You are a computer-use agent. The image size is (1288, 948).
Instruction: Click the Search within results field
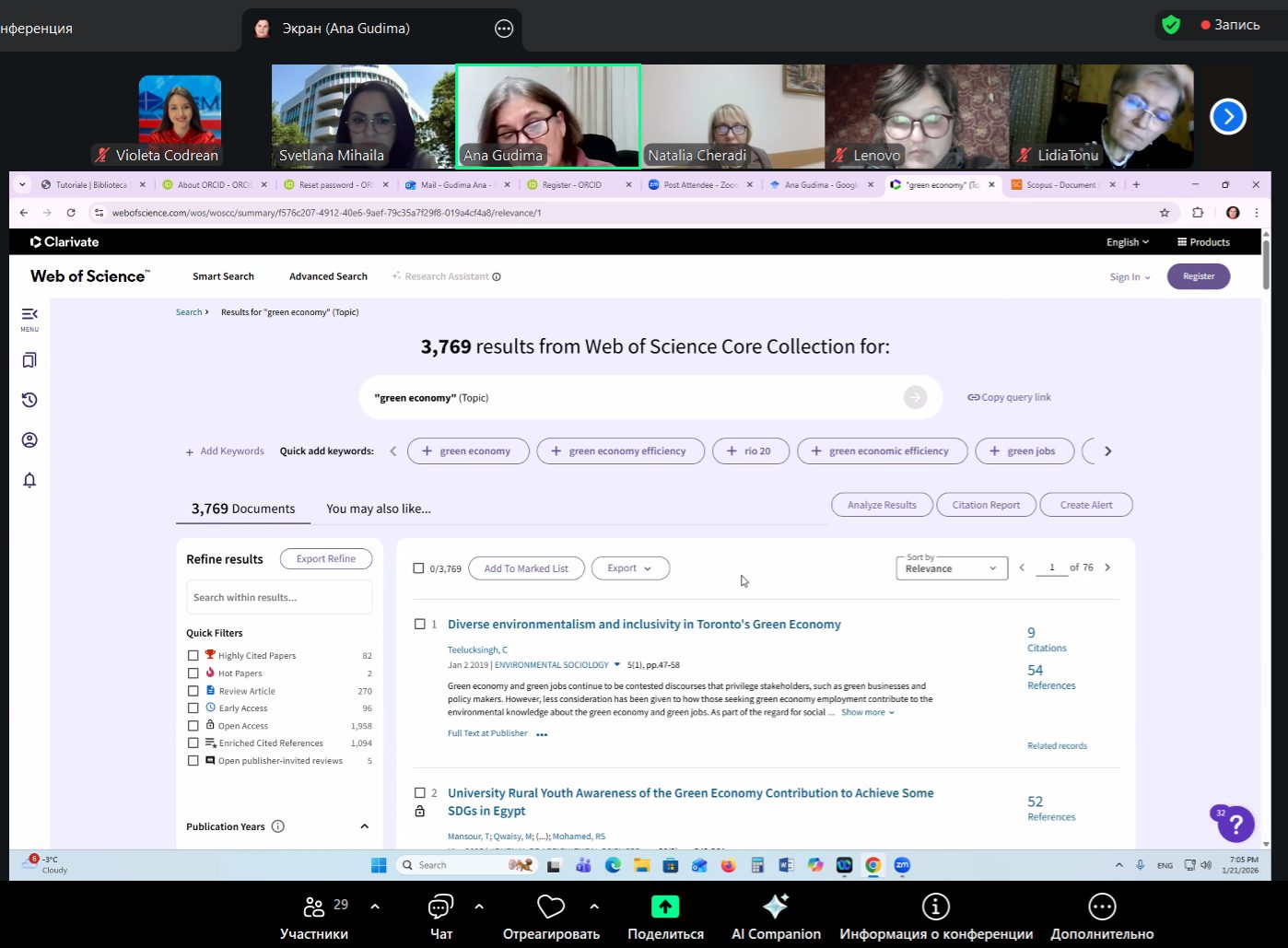(x=278, y=598)
